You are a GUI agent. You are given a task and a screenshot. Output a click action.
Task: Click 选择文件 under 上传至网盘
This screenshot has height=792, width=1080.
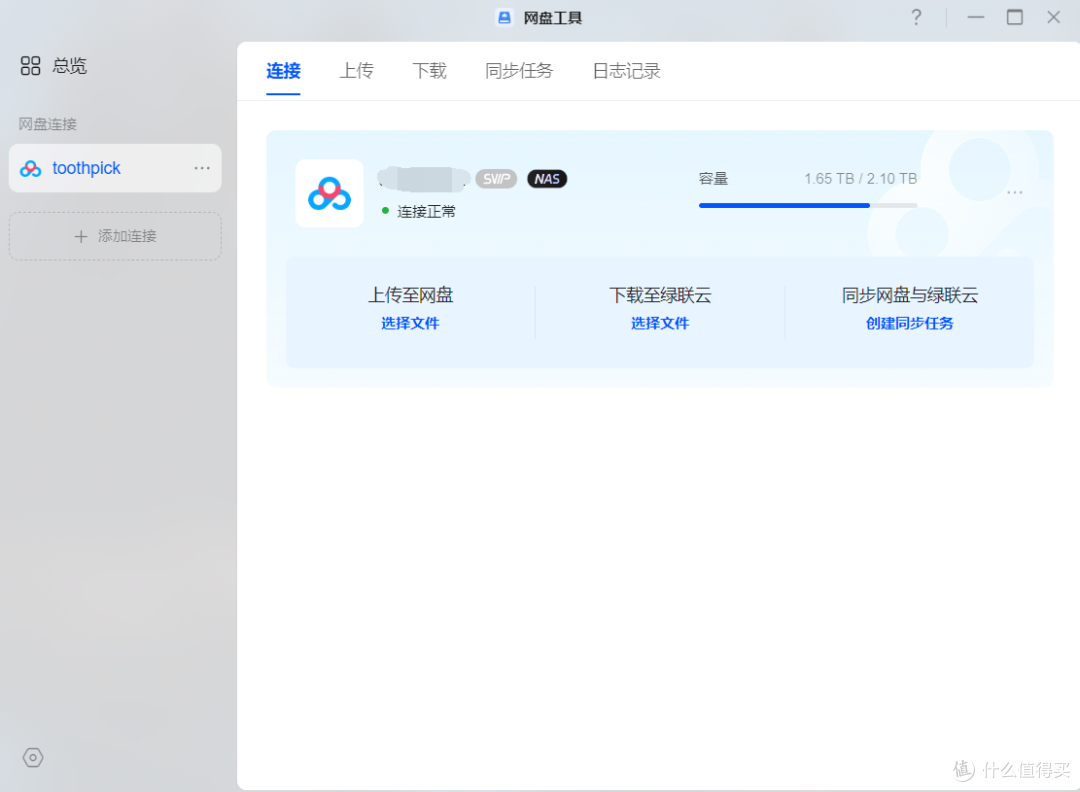(410, 323)
